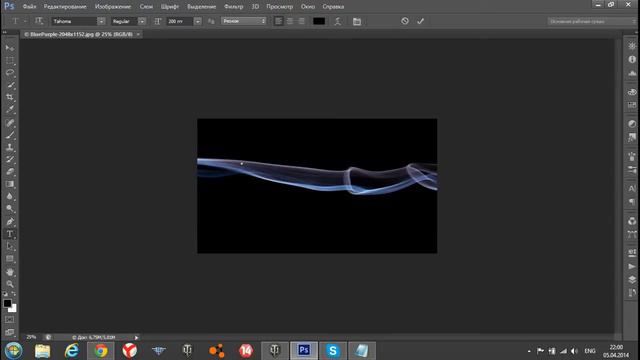
Task: Expand the Tools panel double-arrow
Action: [5, 32]
